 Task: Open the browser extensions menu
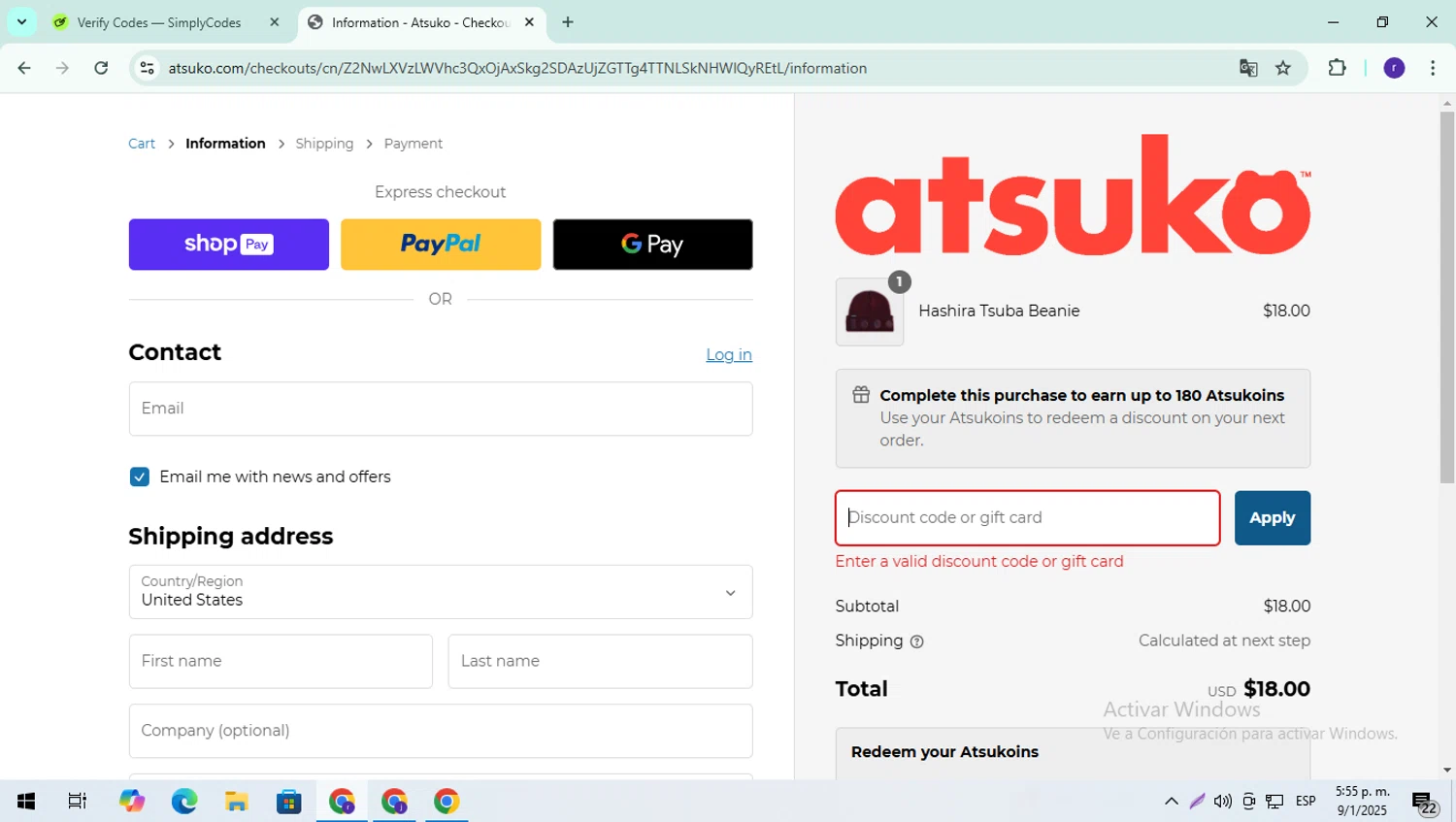pyautogui.click(x=1337, y=68)
